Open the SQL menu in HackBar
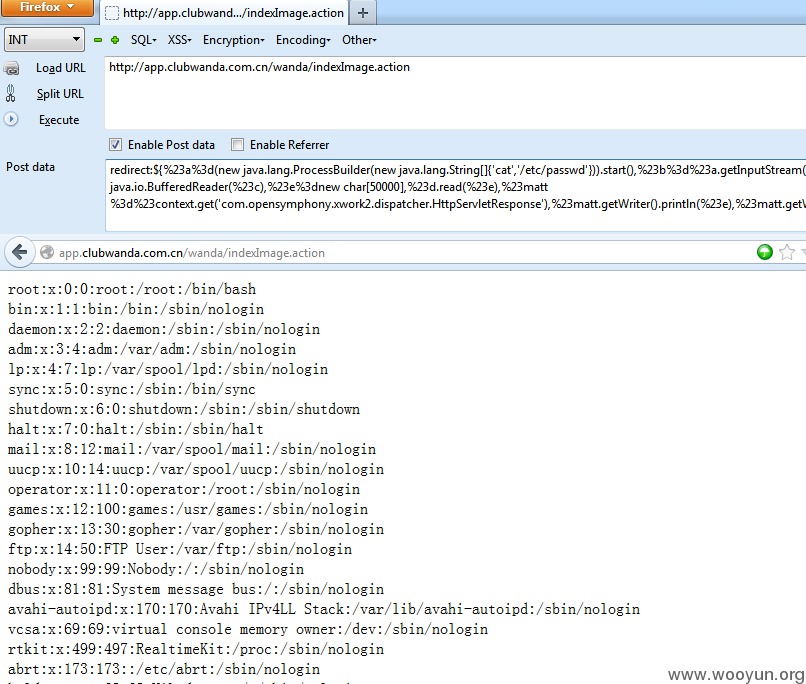This screenshot has height=684, width=806. tap(143, 40)
